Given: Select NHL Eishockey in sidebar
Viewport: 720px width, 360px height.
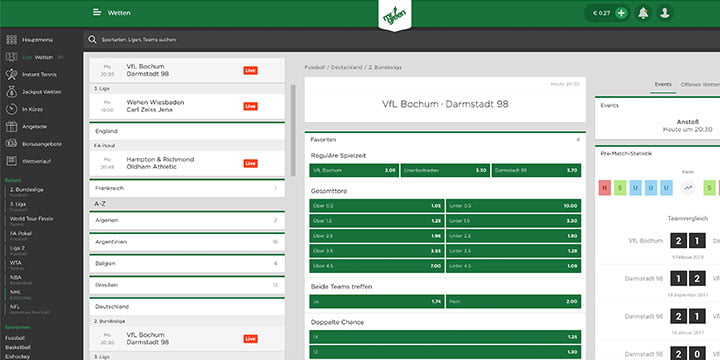Looking at the screenshot, I should 21,294.
